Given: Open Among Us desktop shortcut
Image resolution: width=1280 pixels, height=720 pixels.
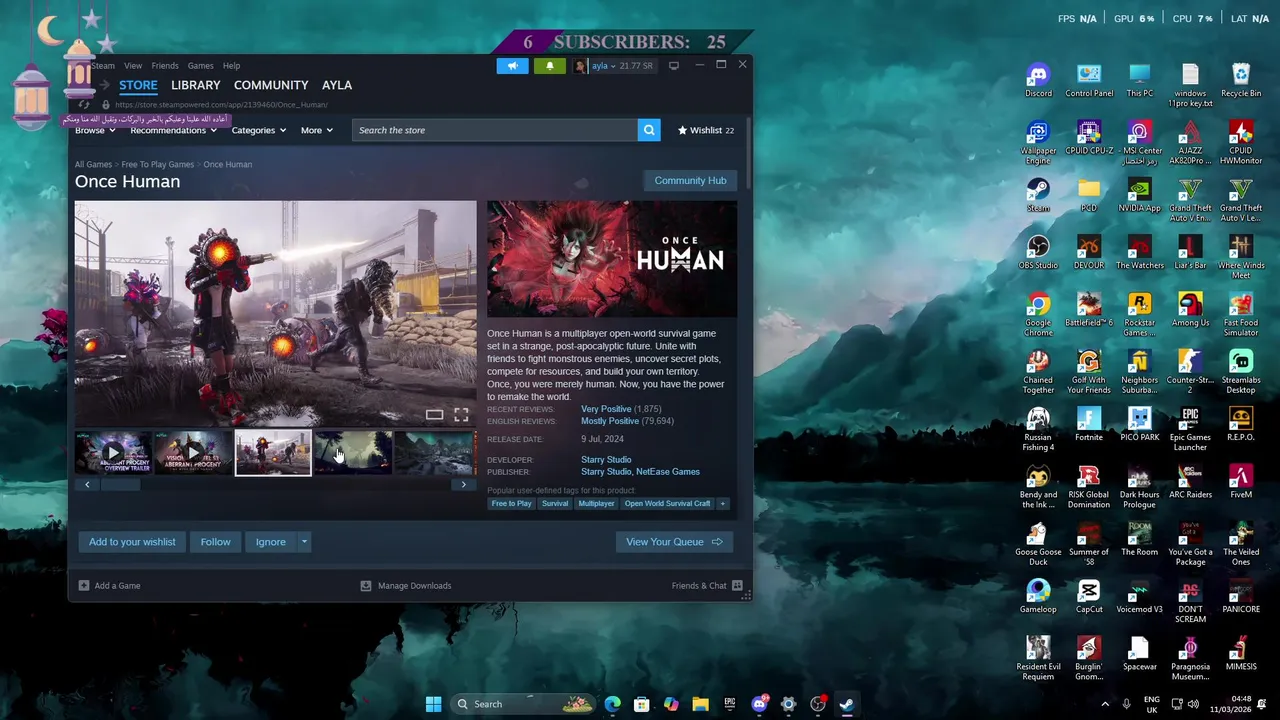Looking at the screenshot, I should point(1190,310).
